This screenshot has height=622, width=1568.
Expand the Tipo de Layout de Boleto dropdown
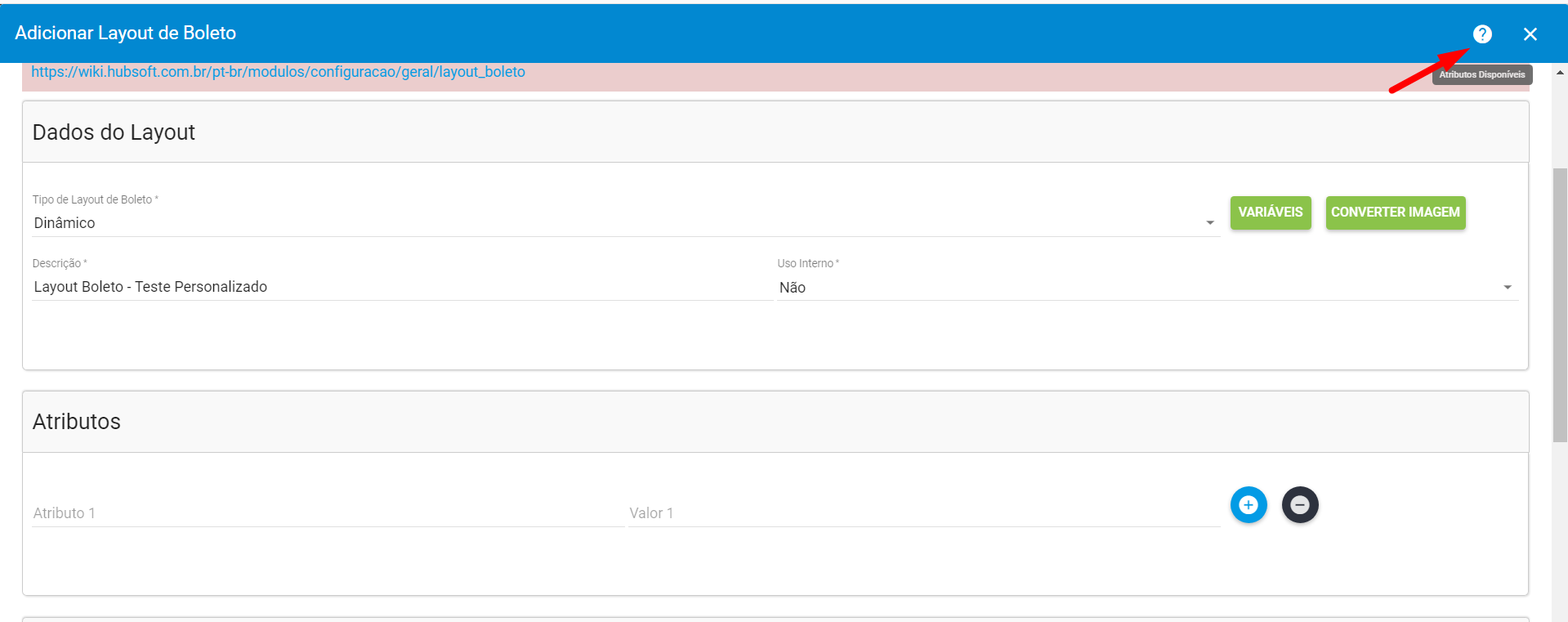(x=626, y=223)
